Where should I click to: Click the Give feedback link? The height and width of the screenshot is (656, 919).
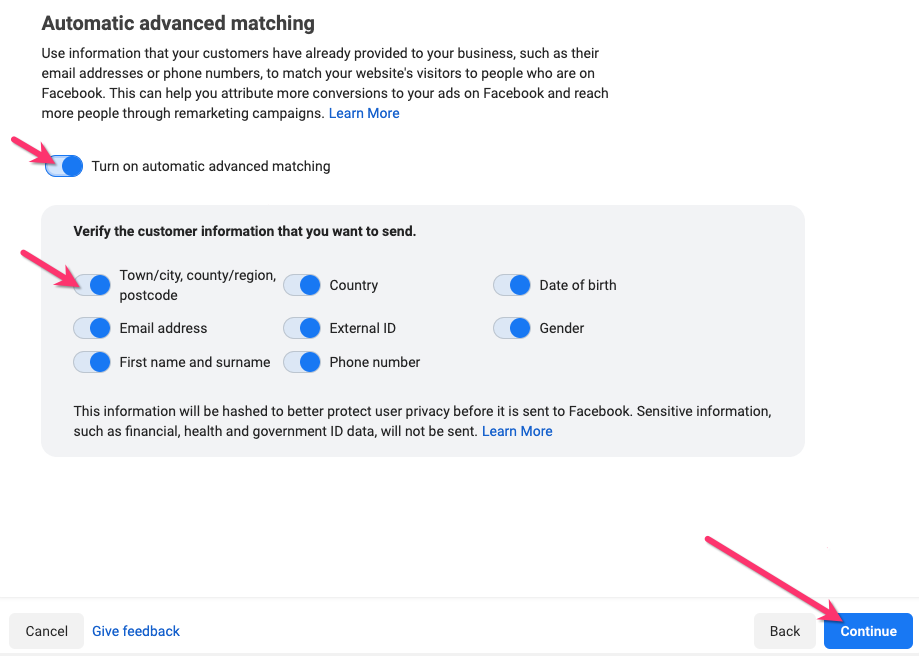point(136,631)
